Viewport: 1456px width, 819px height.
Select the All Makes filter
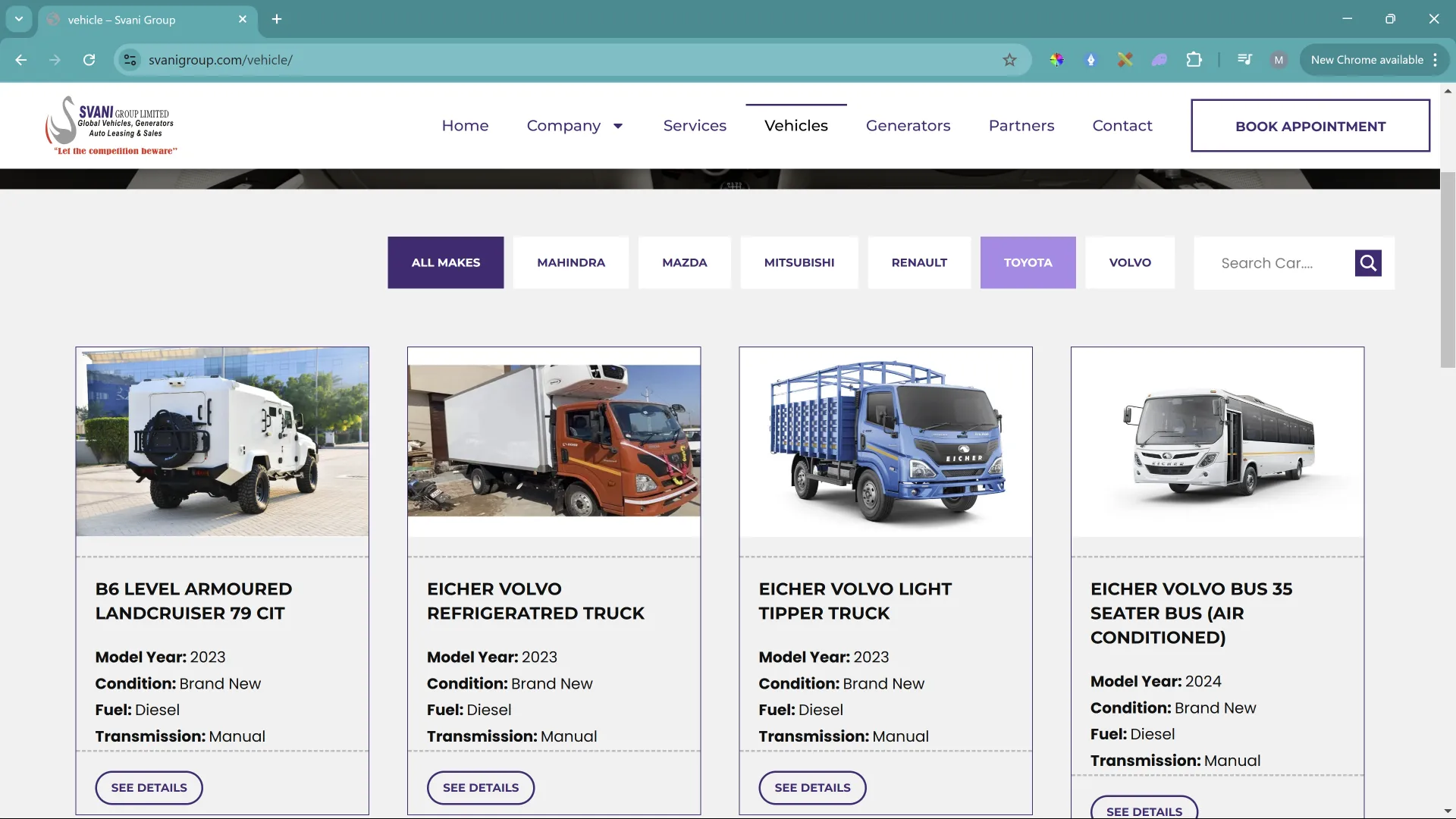(x=446, y=262)
